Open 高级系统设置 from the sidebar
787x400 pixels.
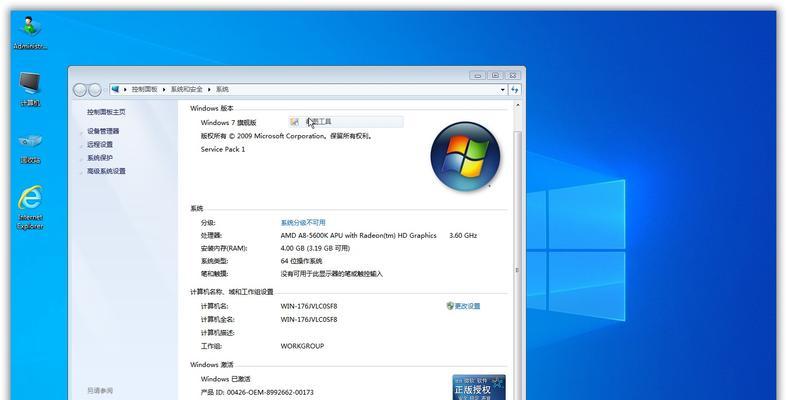click(x=106, y=171)
